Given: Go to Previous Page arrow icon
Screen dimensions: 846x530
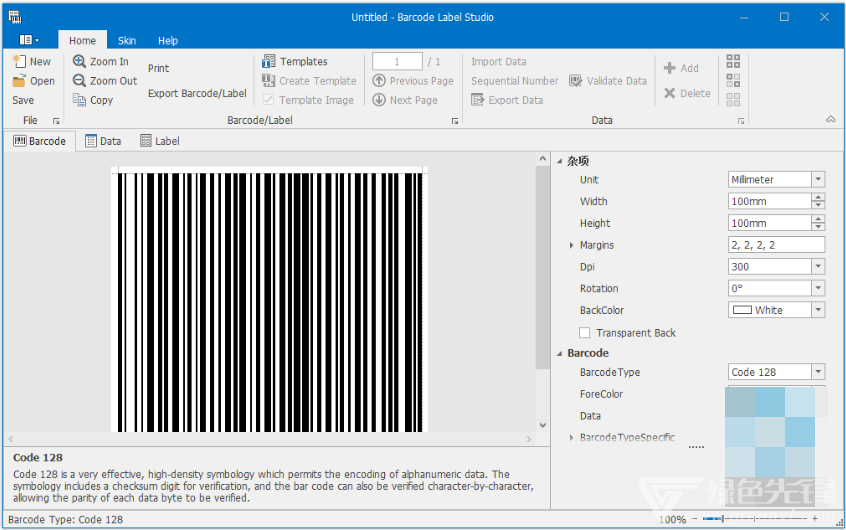Looking at the screenshot, I should coord(379,80).
